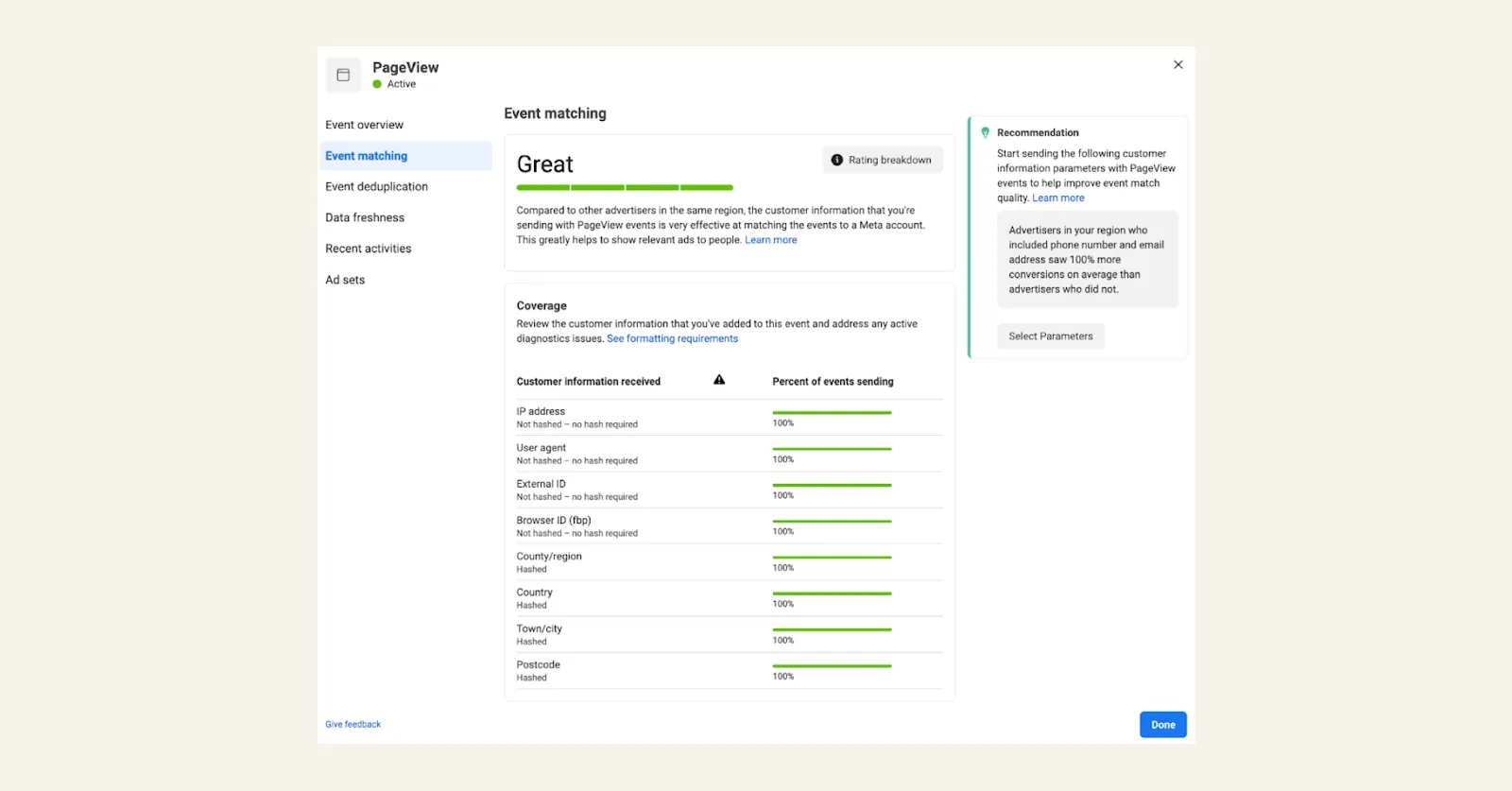This screenshot has width=1512, height=791.
Task: Click Learn more in the Recommendation panel
Action: (1058, 198)
